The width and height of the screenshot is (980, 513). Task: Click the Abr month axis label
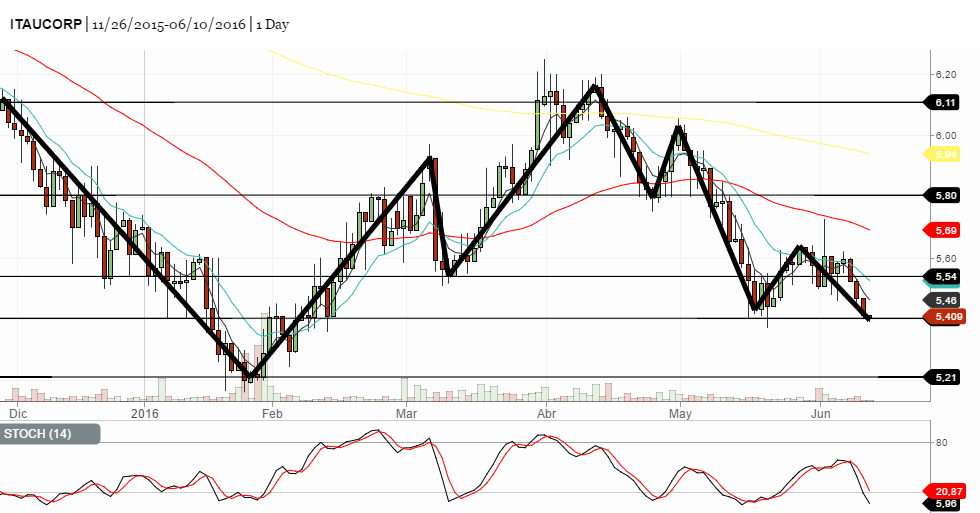tap(546, 414)
